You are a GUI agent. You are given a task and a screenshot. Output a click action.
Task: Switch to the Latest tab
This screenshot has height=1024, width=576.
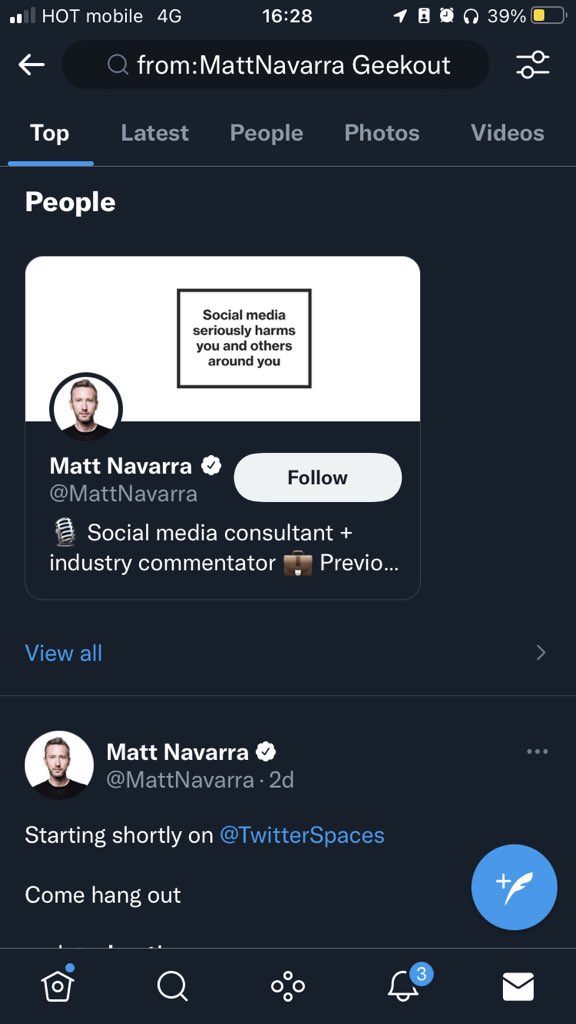click(x=155, y=133)
